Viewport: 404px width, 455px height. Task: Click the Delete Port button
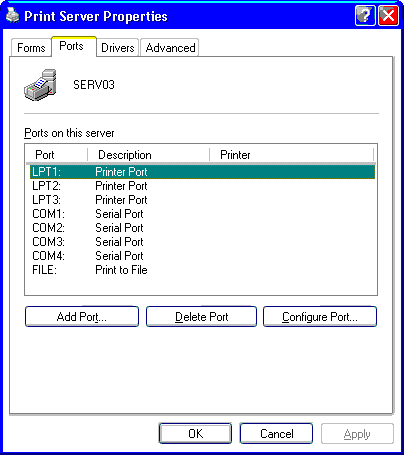pos(201,316)
